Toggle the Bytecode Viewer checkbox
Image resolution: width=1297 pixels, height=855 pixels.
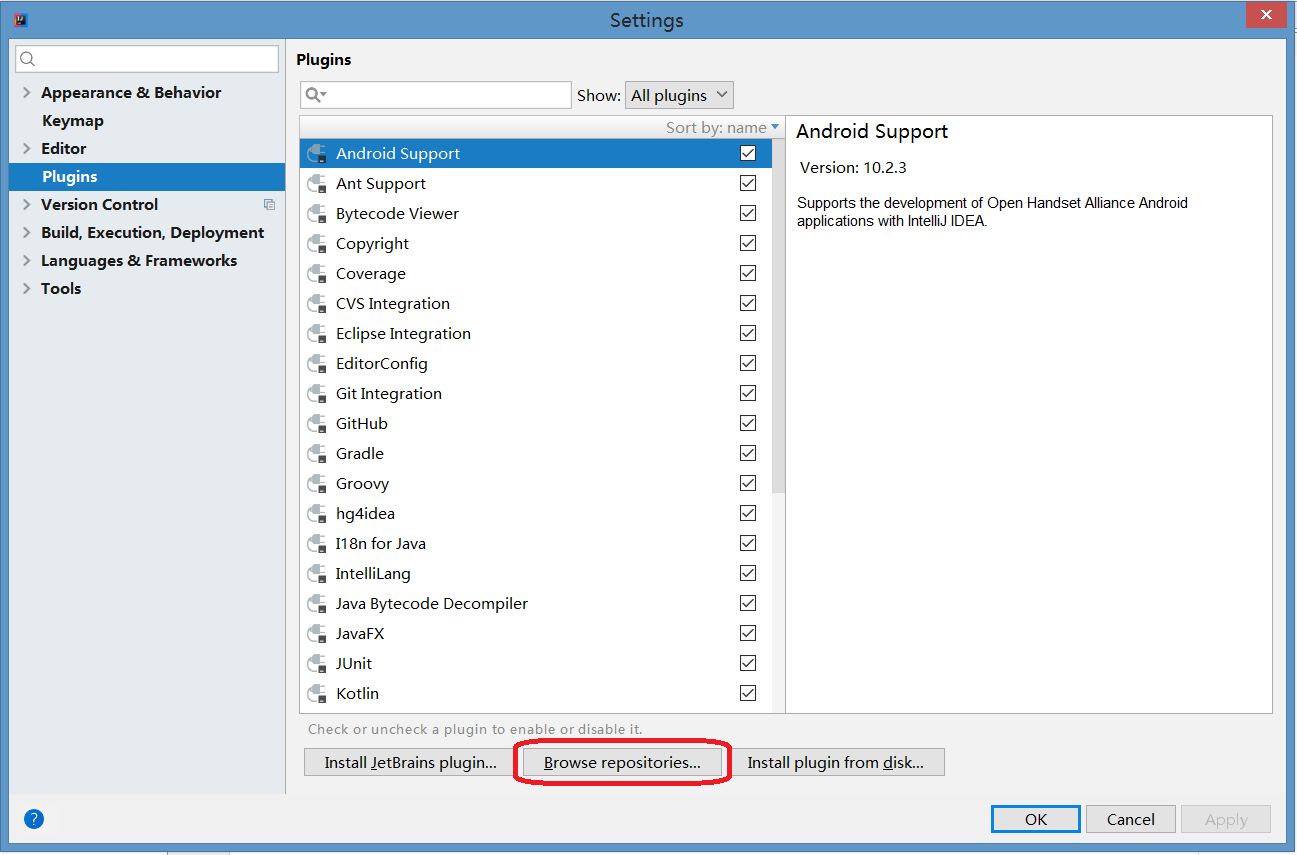[x=748, y=213]
